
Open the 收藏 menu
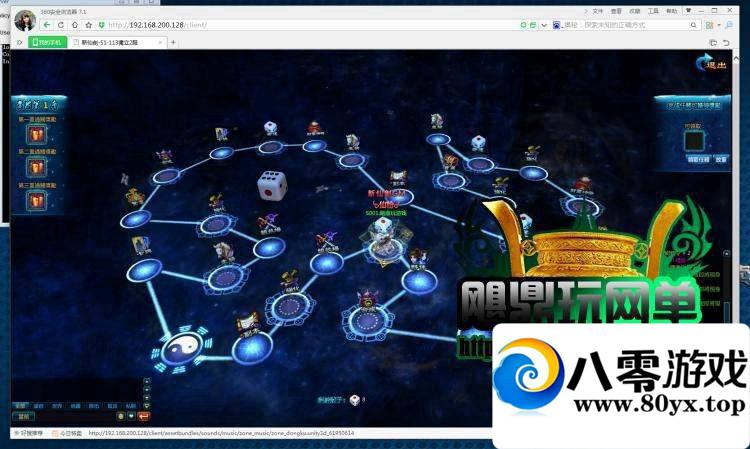click(635, 11)
